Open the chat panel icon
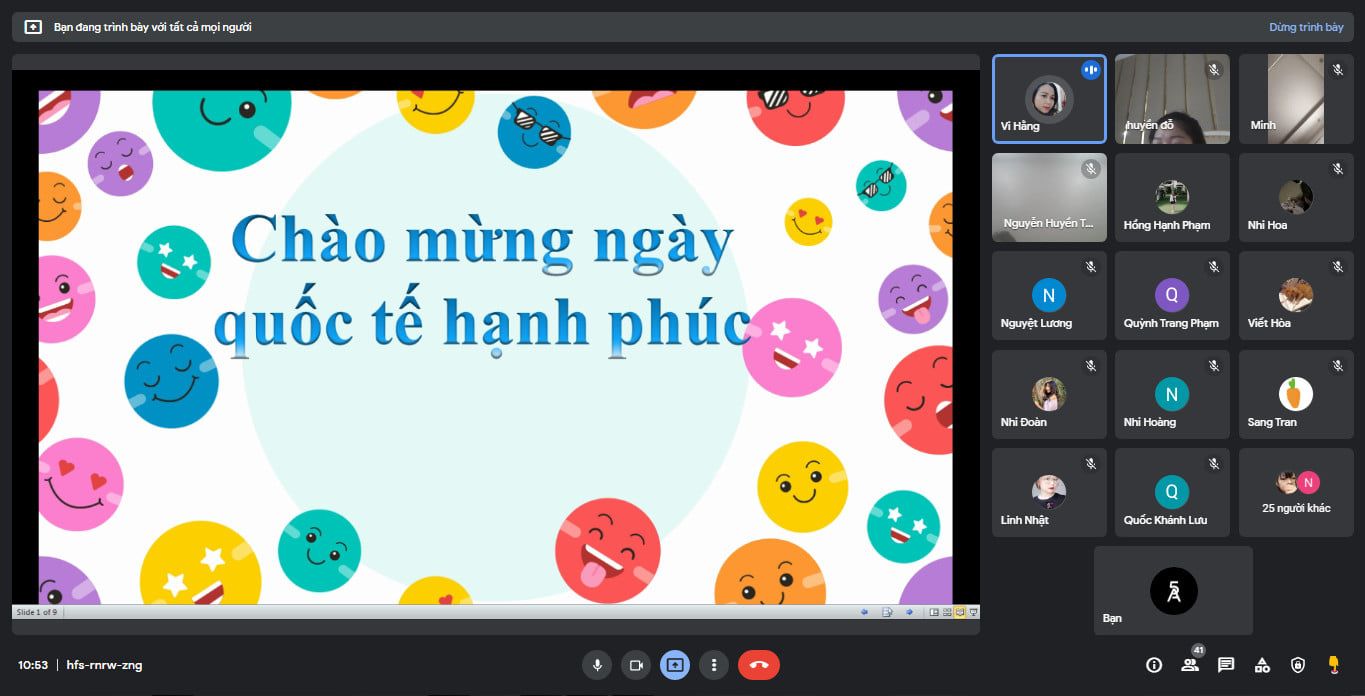1365x696 pixels. (1226, 665)
